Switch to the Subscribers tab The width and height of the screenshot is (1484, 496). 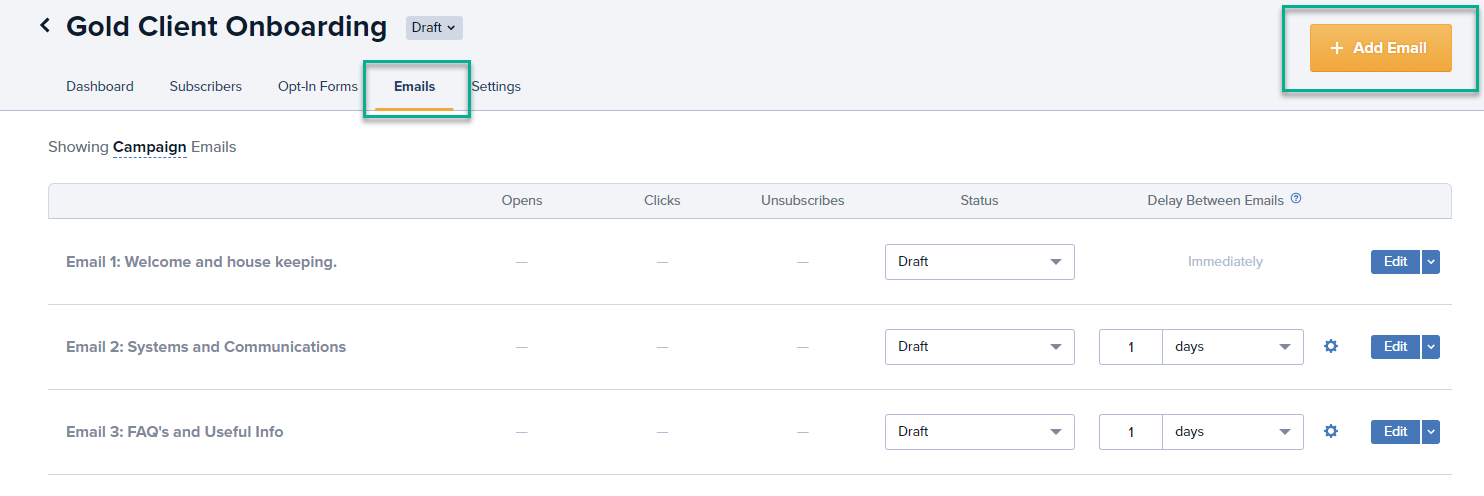tap(206, 87)
